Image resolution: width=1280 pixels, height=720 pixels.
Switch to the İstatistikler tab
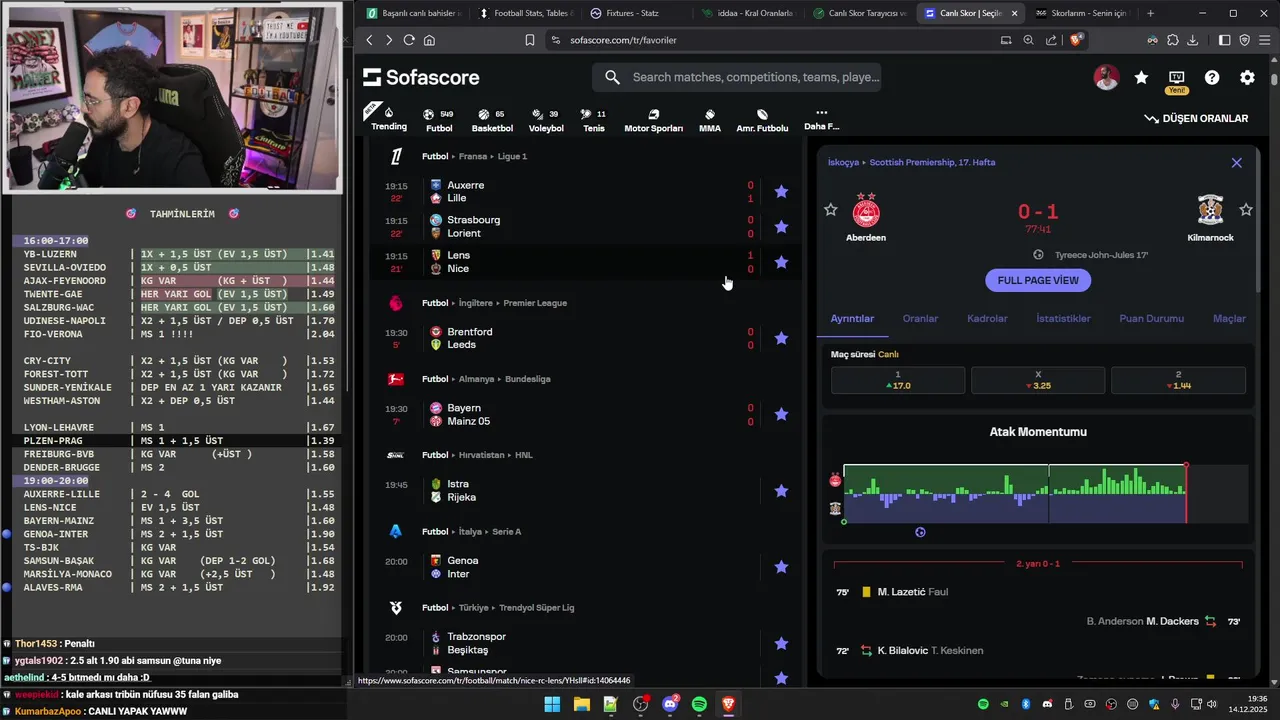[x=1063, y=318]
